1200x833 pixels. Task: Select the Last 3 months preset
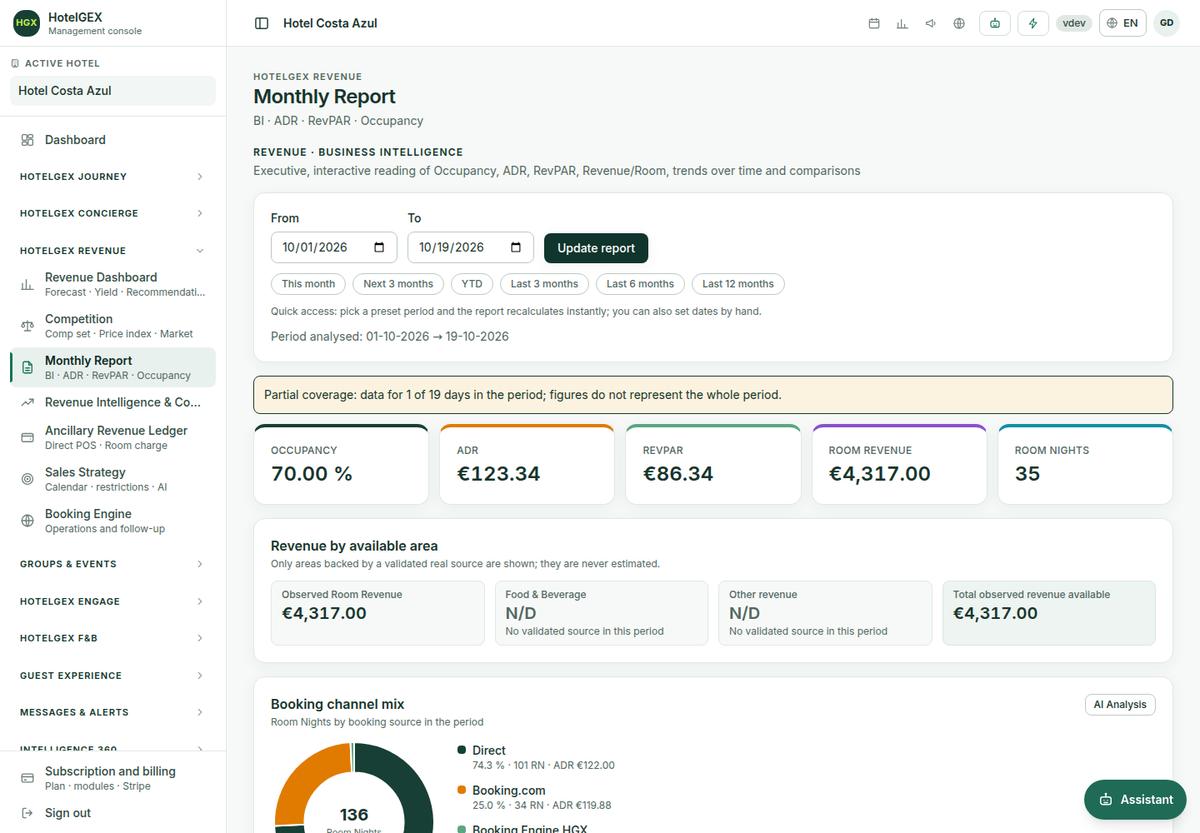[x=544, y=284]
